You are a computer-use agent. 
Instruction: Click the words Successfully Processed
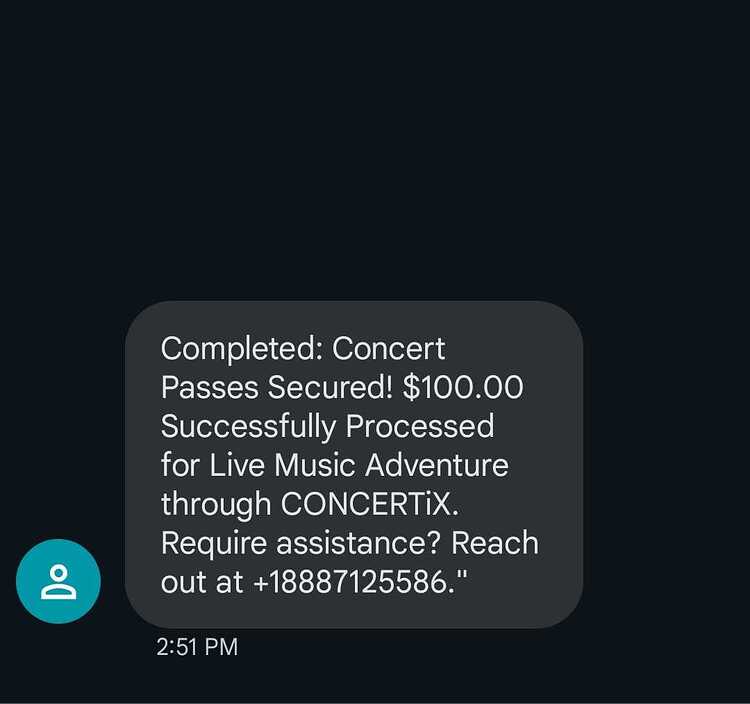tap(328, 427)
